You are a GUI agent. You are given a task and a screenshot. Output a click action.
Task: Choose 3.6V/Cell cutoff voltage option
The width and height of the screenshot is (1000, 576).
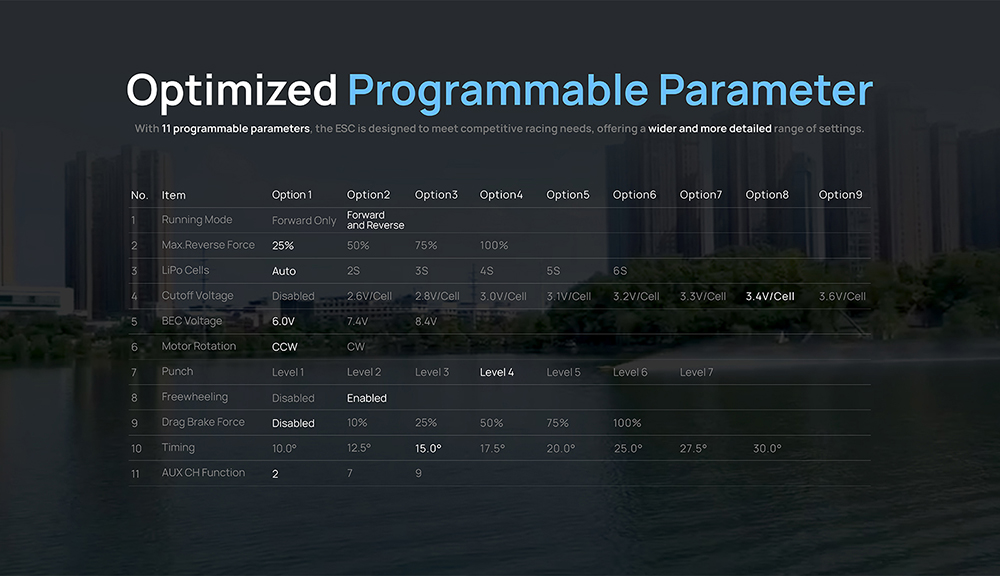[842, 296]
